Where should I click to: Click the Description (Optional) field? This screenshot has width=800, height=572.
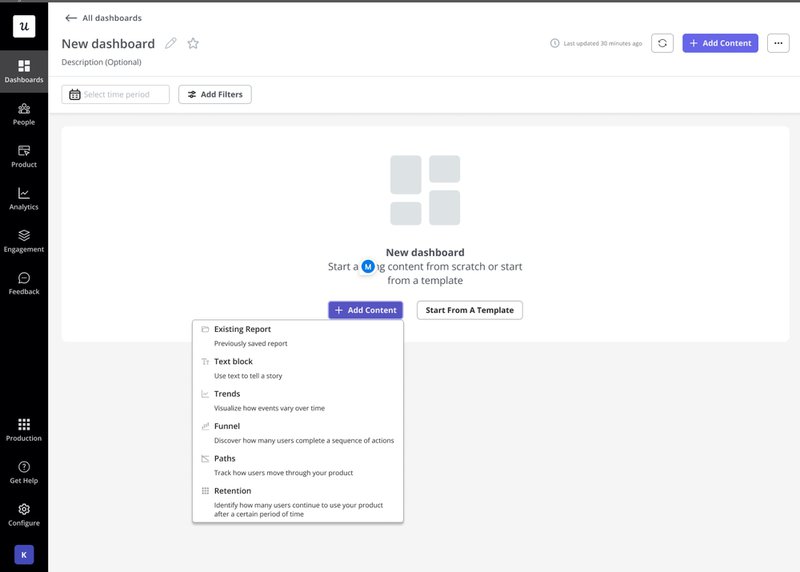pyautogui.click(x=101, y=62)
